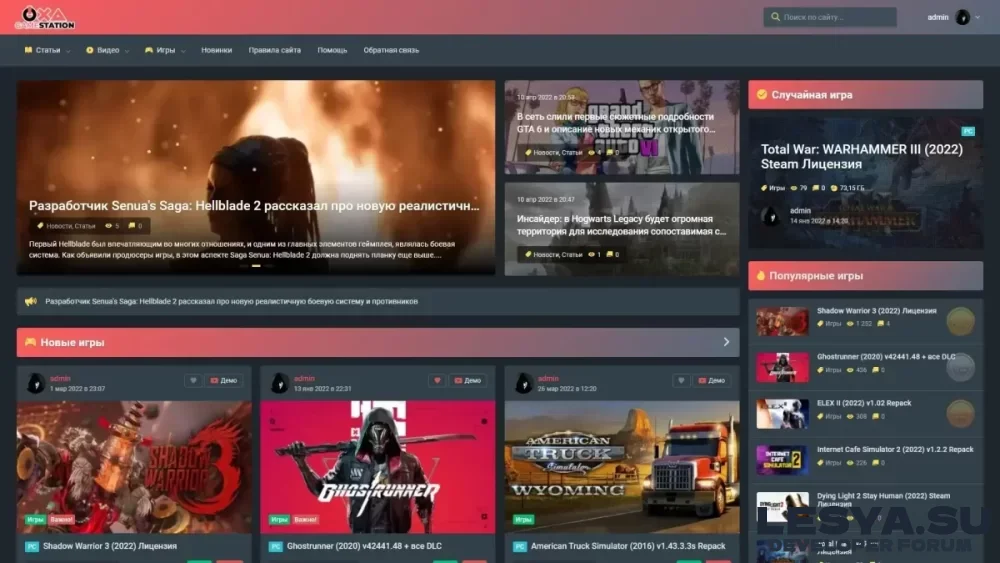The width and height of the screenshot is (1000, 563).
Task: Click the search magnifier icon
Action: [x=775, y=17]
